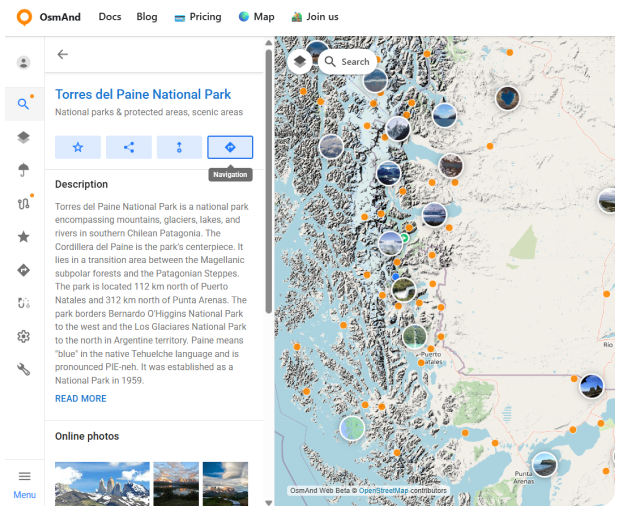Click the place panel vertical scrollbar
The width and height of the screenshot is (620, 510).
point(268,180)
